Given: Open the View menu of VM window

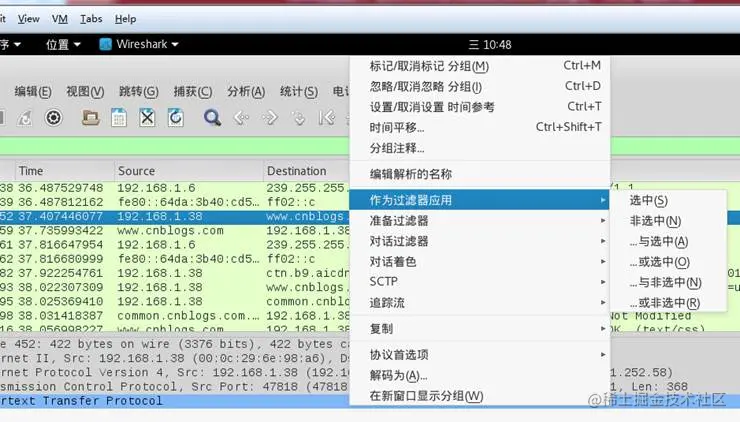Looking at the screenshot, I should pyautogui.click(x=28, y=19).
